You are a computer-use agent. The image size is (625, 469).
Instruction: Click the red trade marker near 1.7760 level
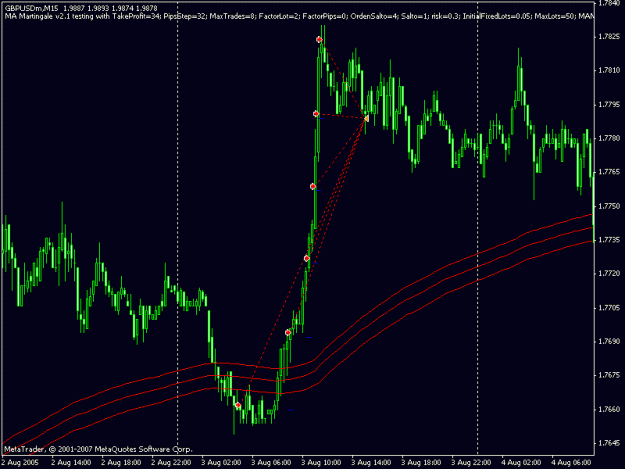313,186
